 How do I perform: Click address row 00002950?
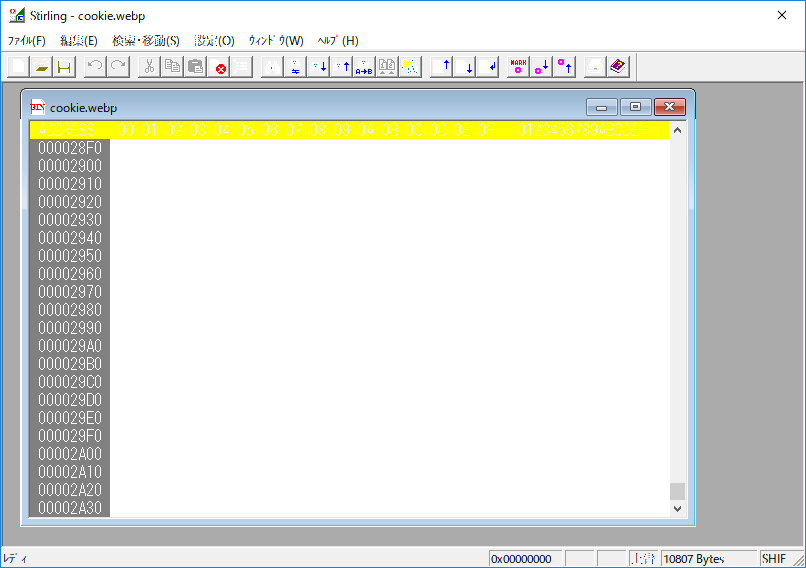click(x=70, y=256)
